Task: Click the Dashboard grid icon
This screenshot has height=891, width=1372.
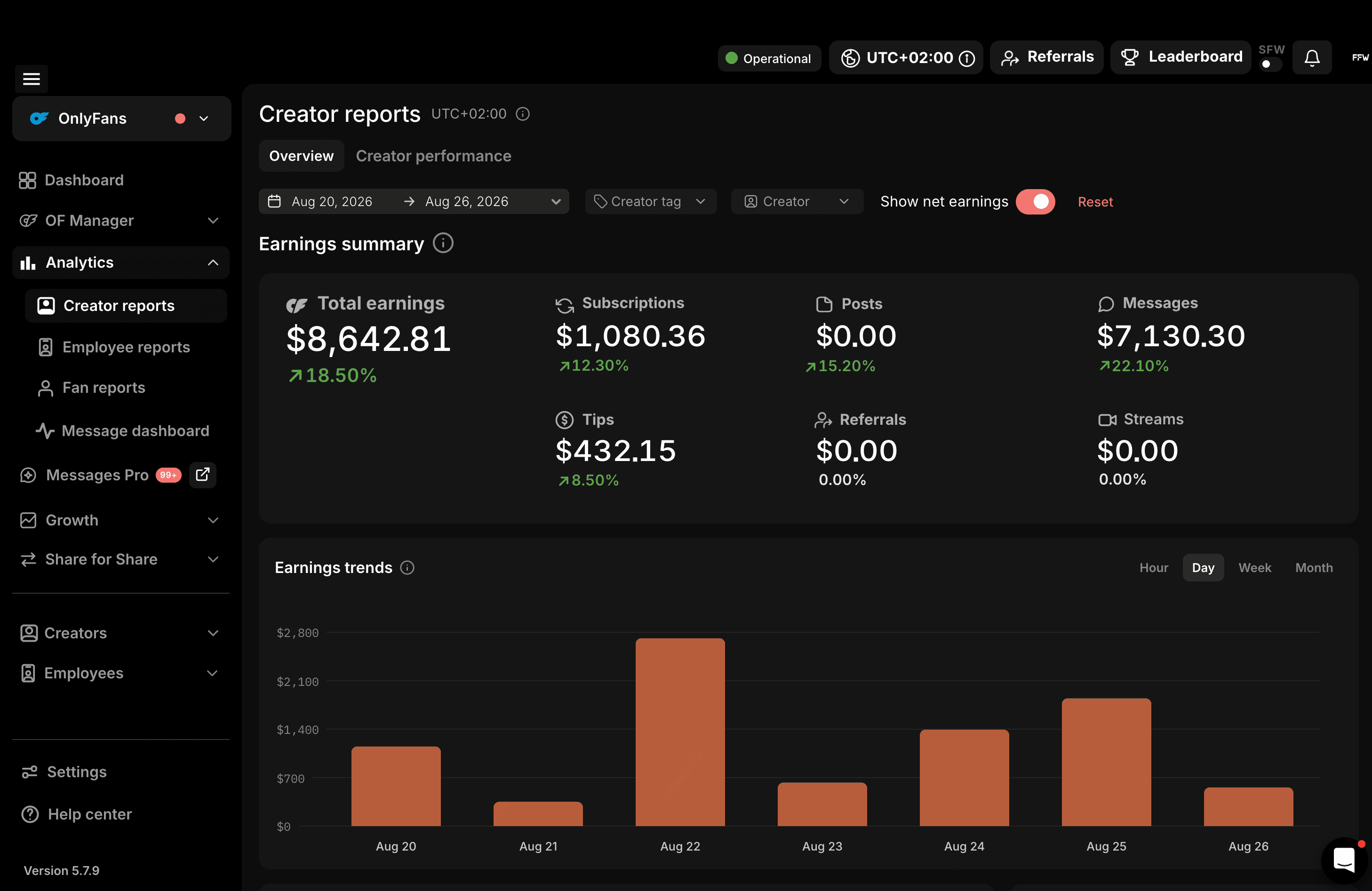Action: click(x=27, y=180)
